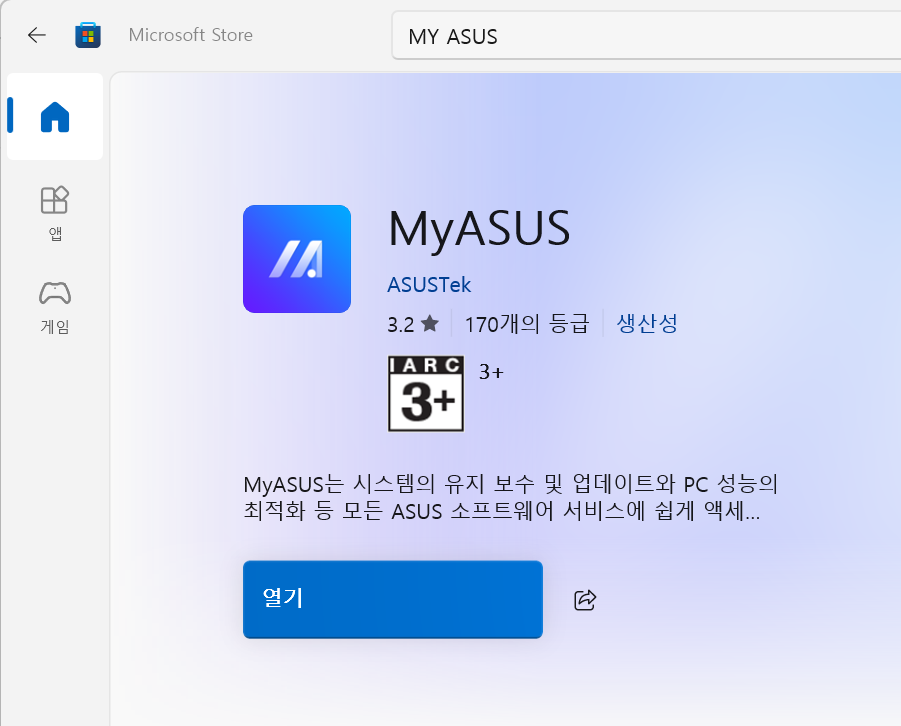Launch MyASUS with the 열기 button

(x=393, y=600)
